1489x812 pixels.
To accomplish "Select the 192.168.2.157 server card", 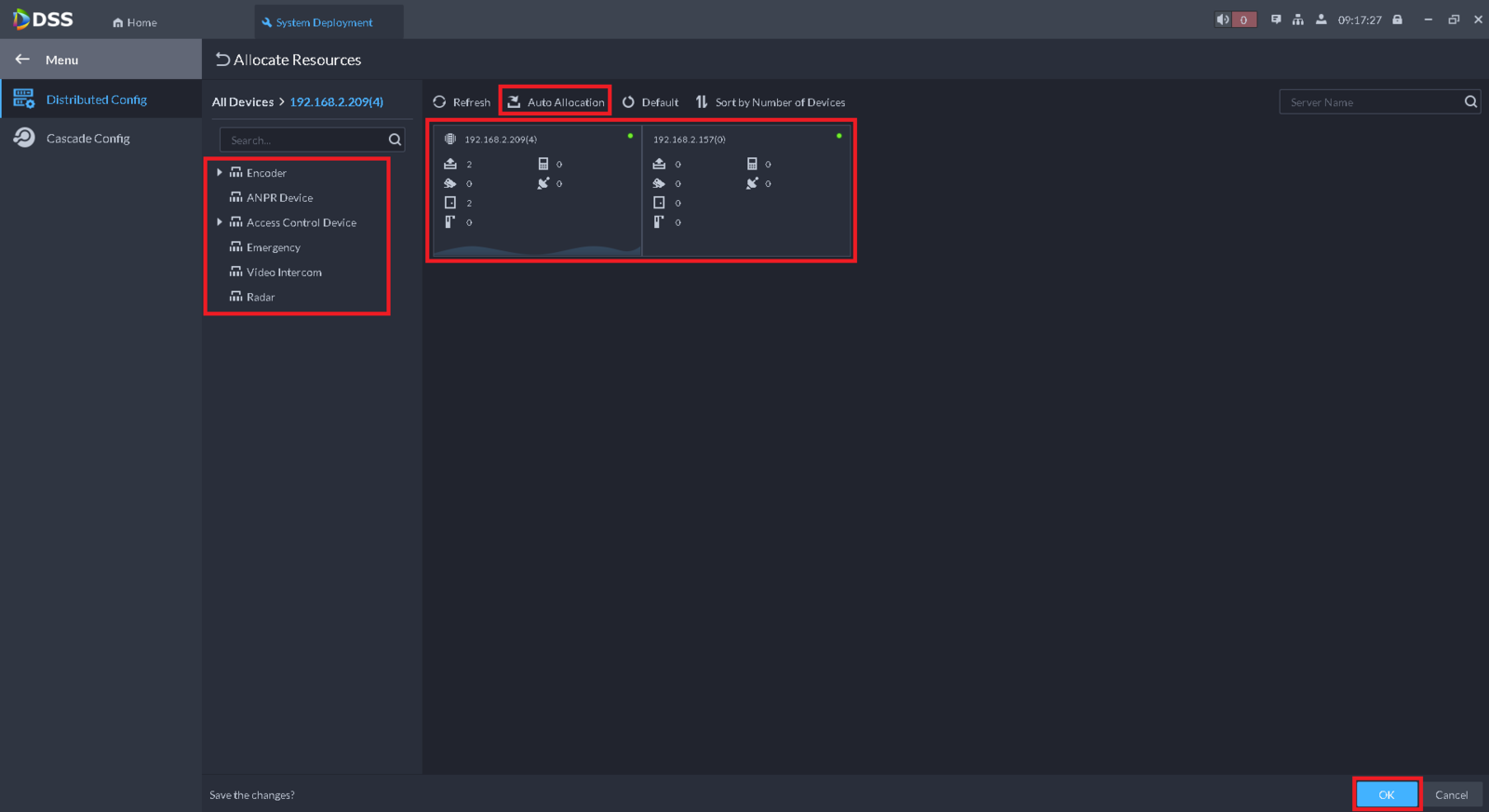I will tap(746, 191).
